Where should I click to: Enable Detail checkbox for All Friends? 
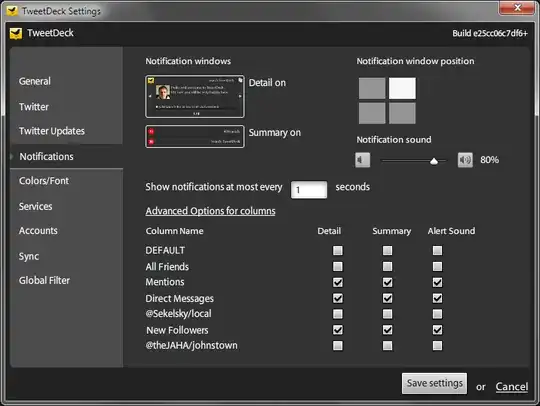pos(338,266)
